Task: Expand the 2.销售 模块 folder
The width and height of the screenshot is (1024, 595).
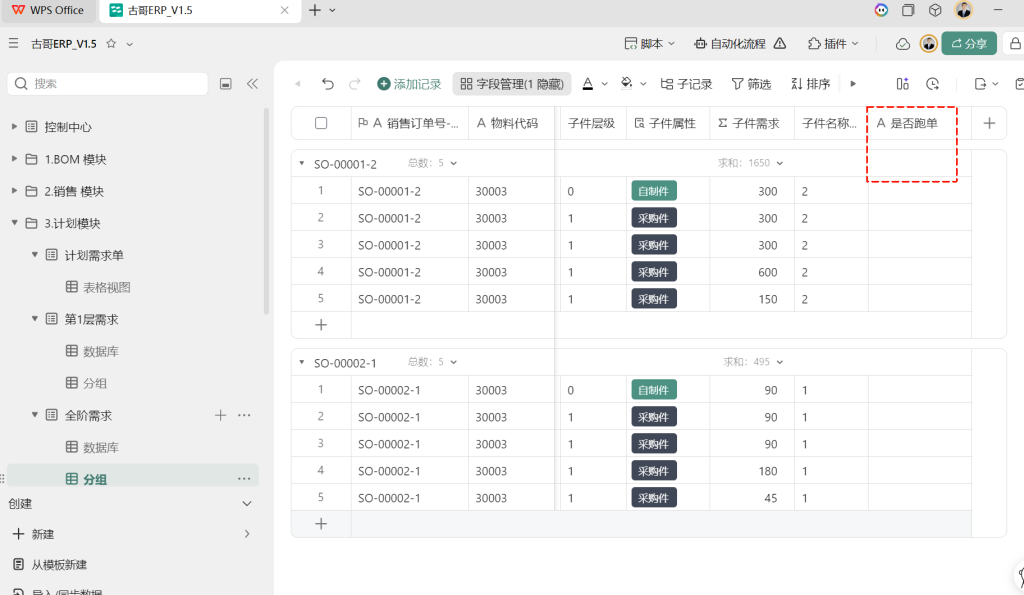Action: (14, 191)
